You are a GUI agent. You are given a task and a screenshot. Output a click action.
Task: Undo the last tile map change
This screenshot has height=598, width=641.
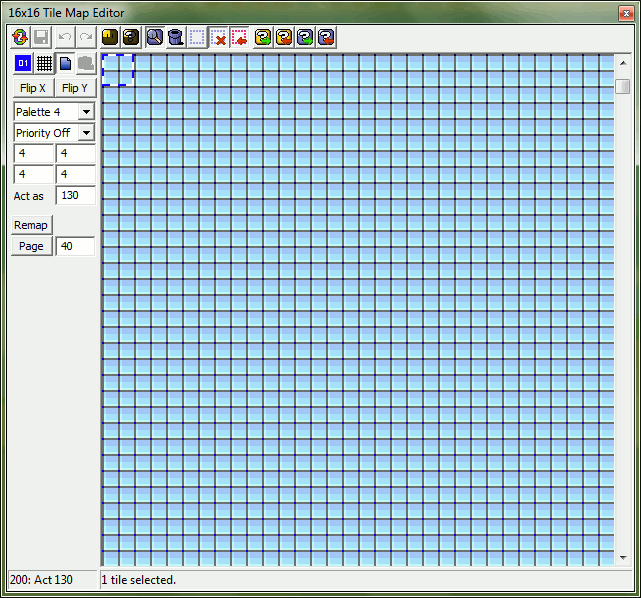(65, 38)
